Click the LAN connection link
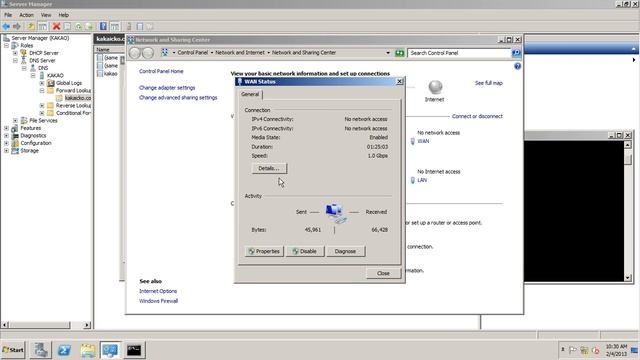The height and width of the screenshot is (360, 640). coord(422,180)
